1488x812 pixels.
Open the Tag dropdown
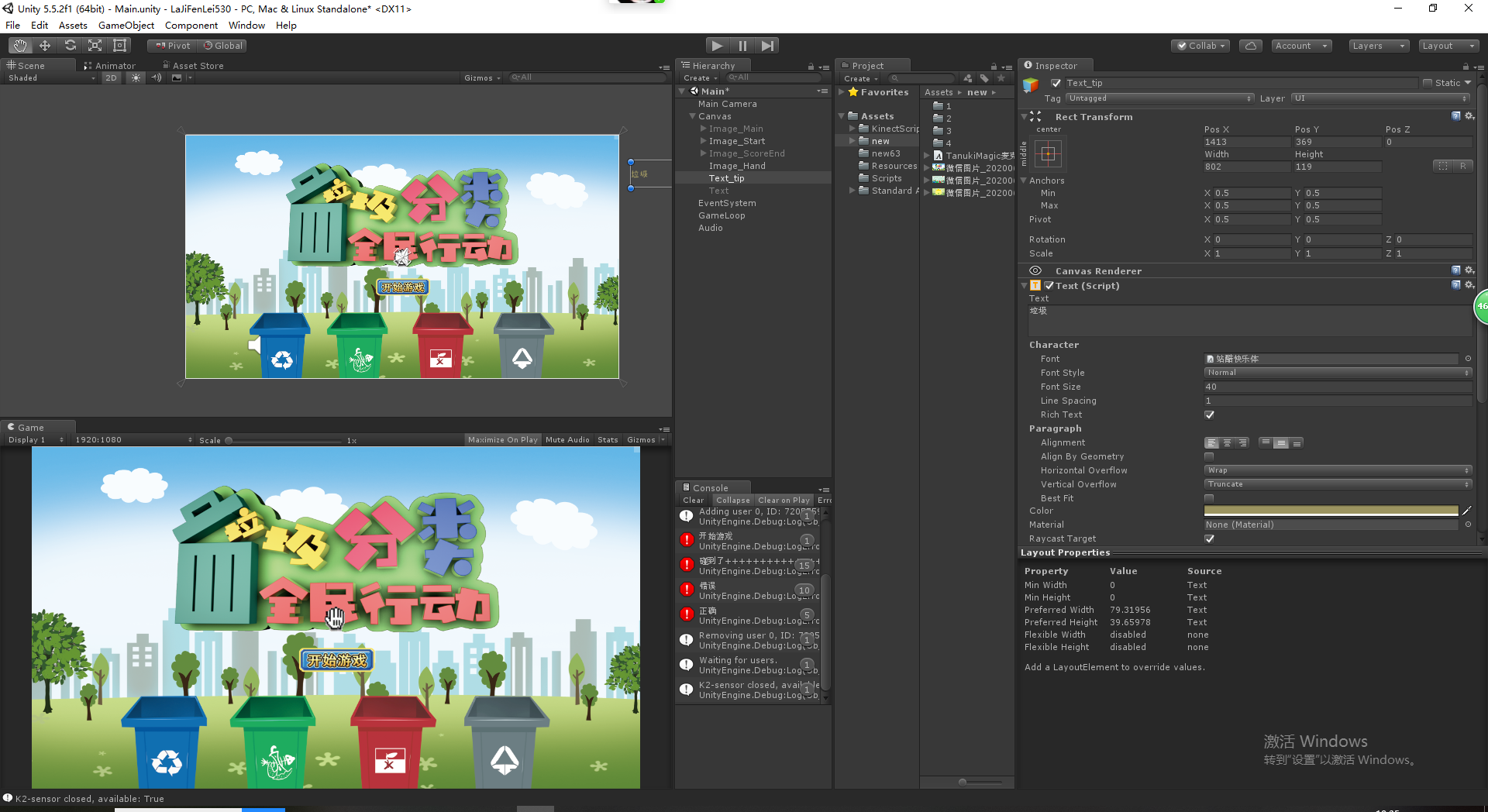pos(1160,98)
